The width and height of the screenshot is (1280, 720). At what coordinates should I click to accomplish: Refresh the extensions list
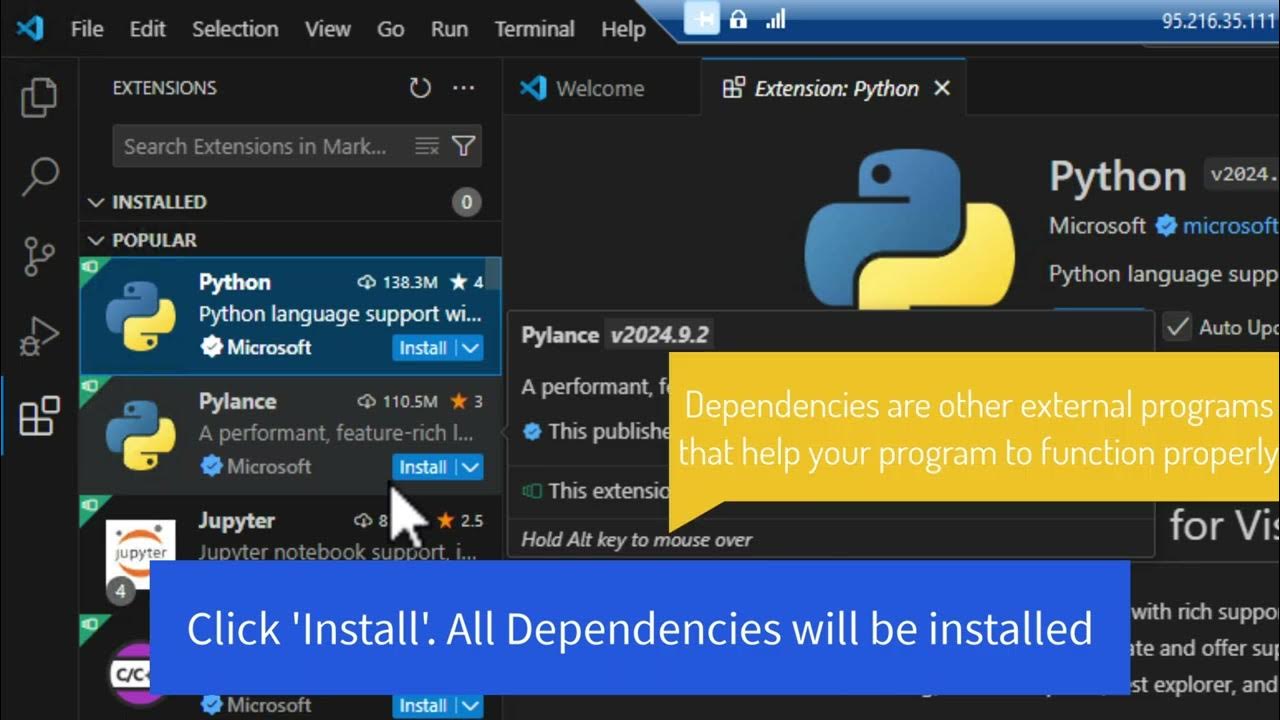[x=420, y=88]
